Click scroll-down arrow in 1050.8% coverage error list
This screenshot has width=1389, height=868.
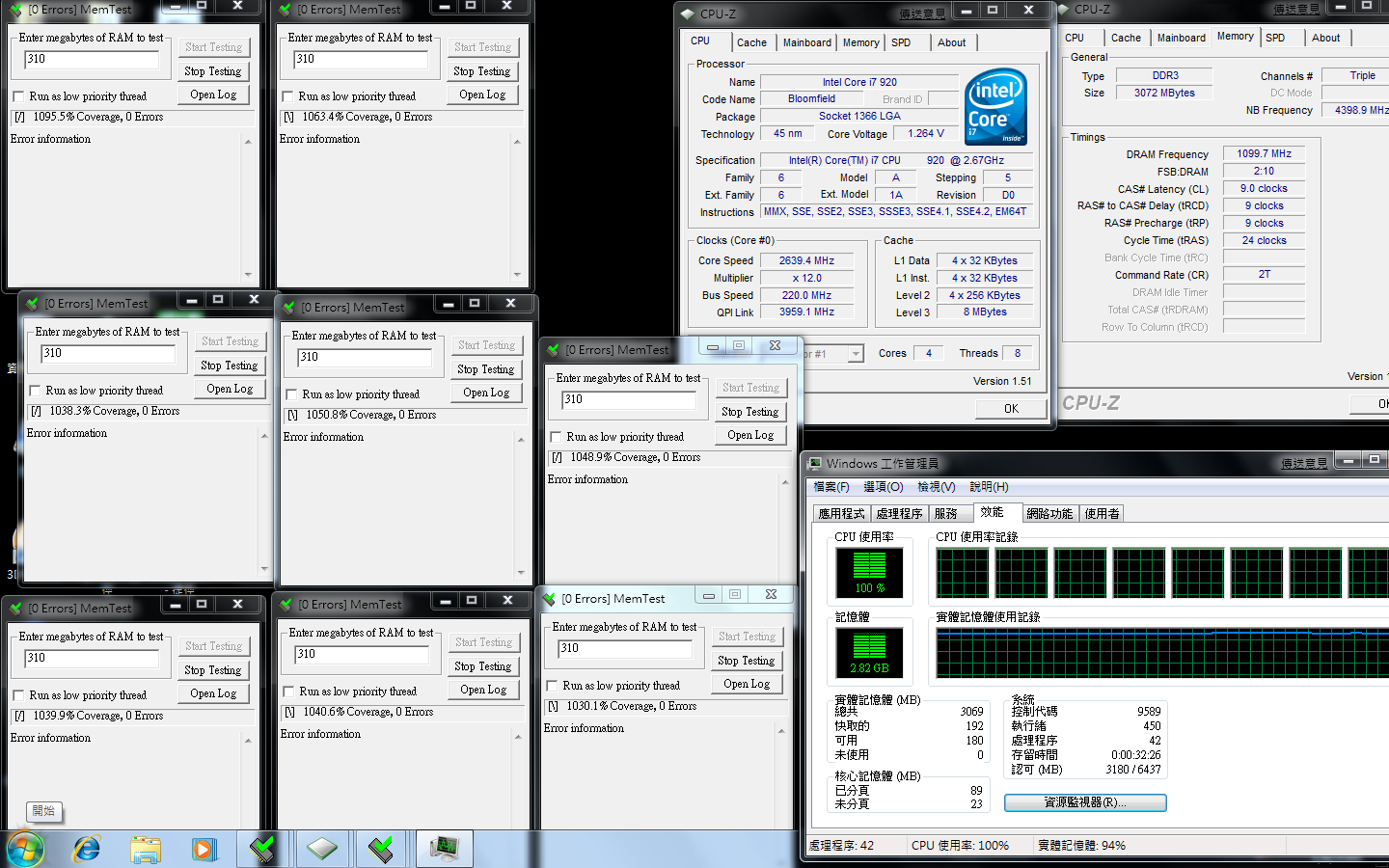pyautogui.click(x=522, y=572)
